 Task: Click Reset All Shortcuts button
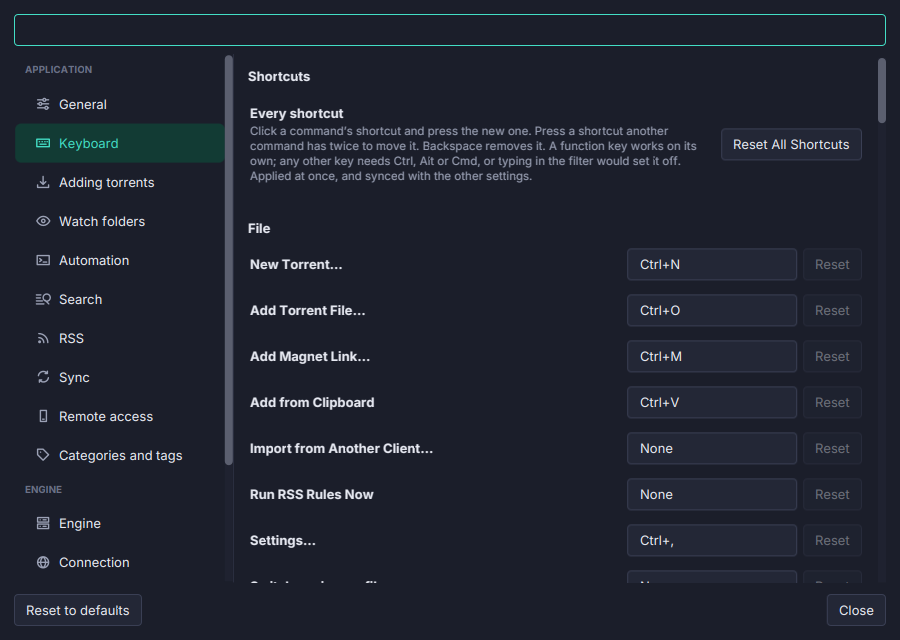click(x=791, y=145)
